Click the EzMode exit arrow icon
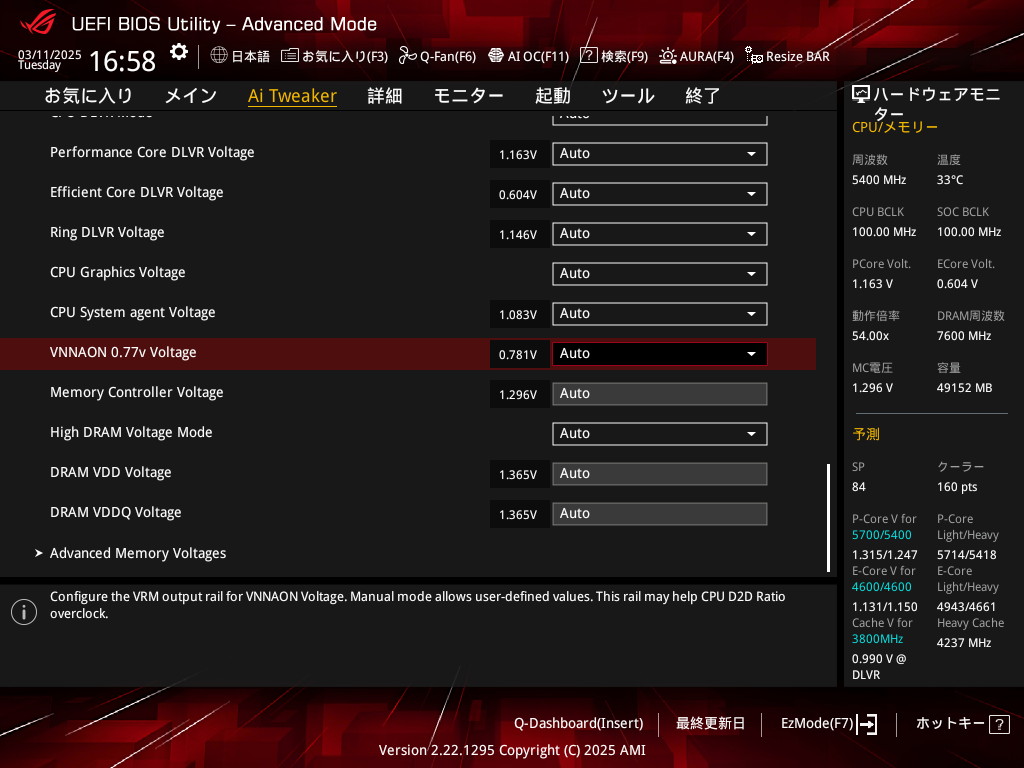This screenshot has width=1024, height=768. pyautogui.click(x=867, y=724)
